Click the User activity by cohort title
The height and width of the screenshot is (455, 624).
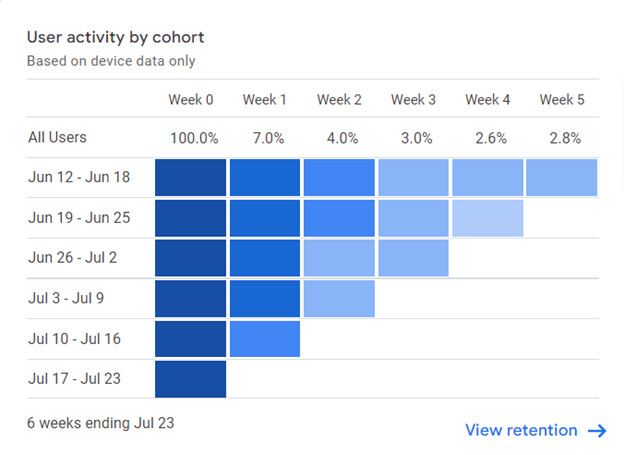tap(115, 38)
